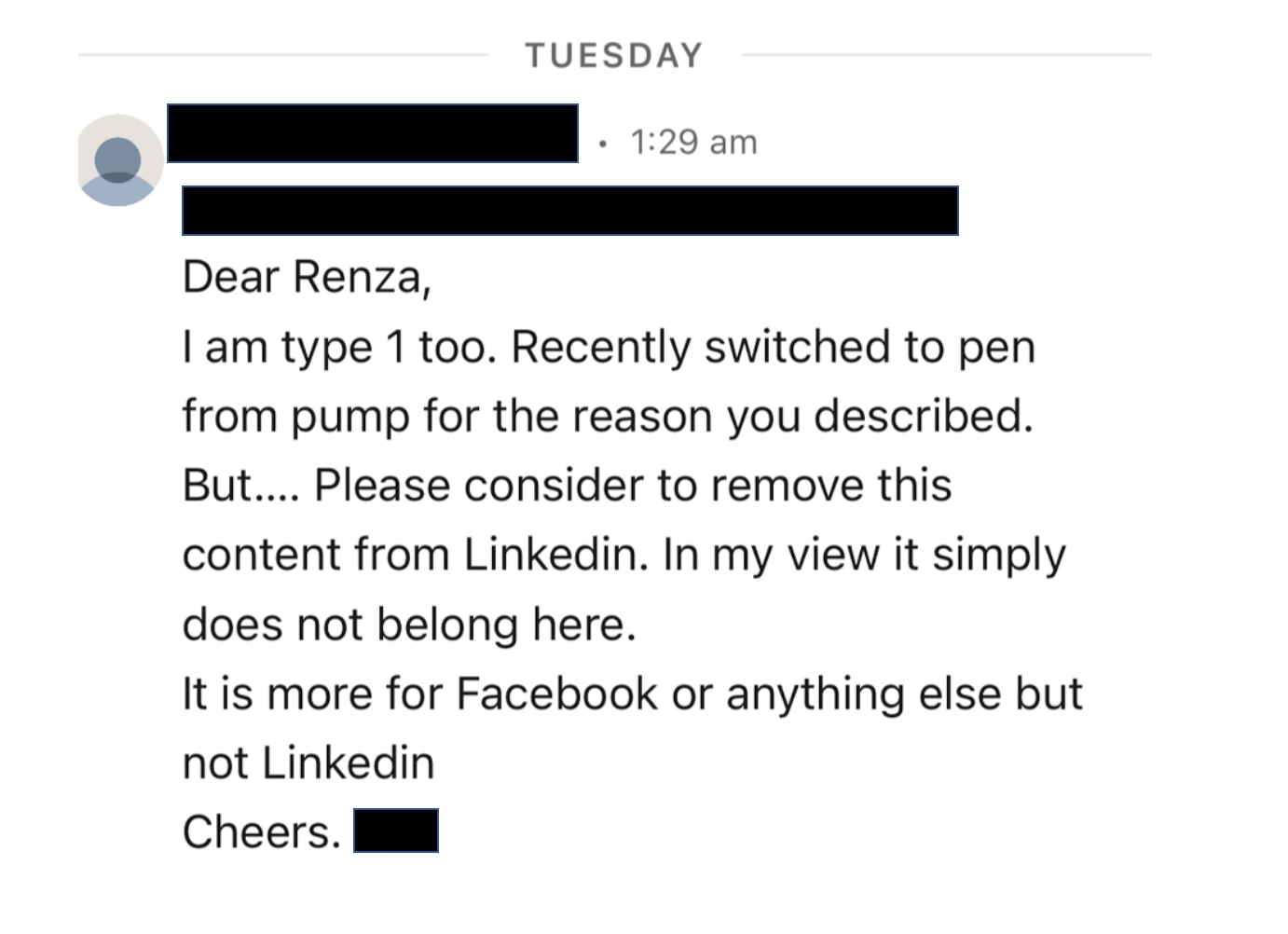
Task: Click the TUESDAY date separator label
Action: (x=614, y=56)
